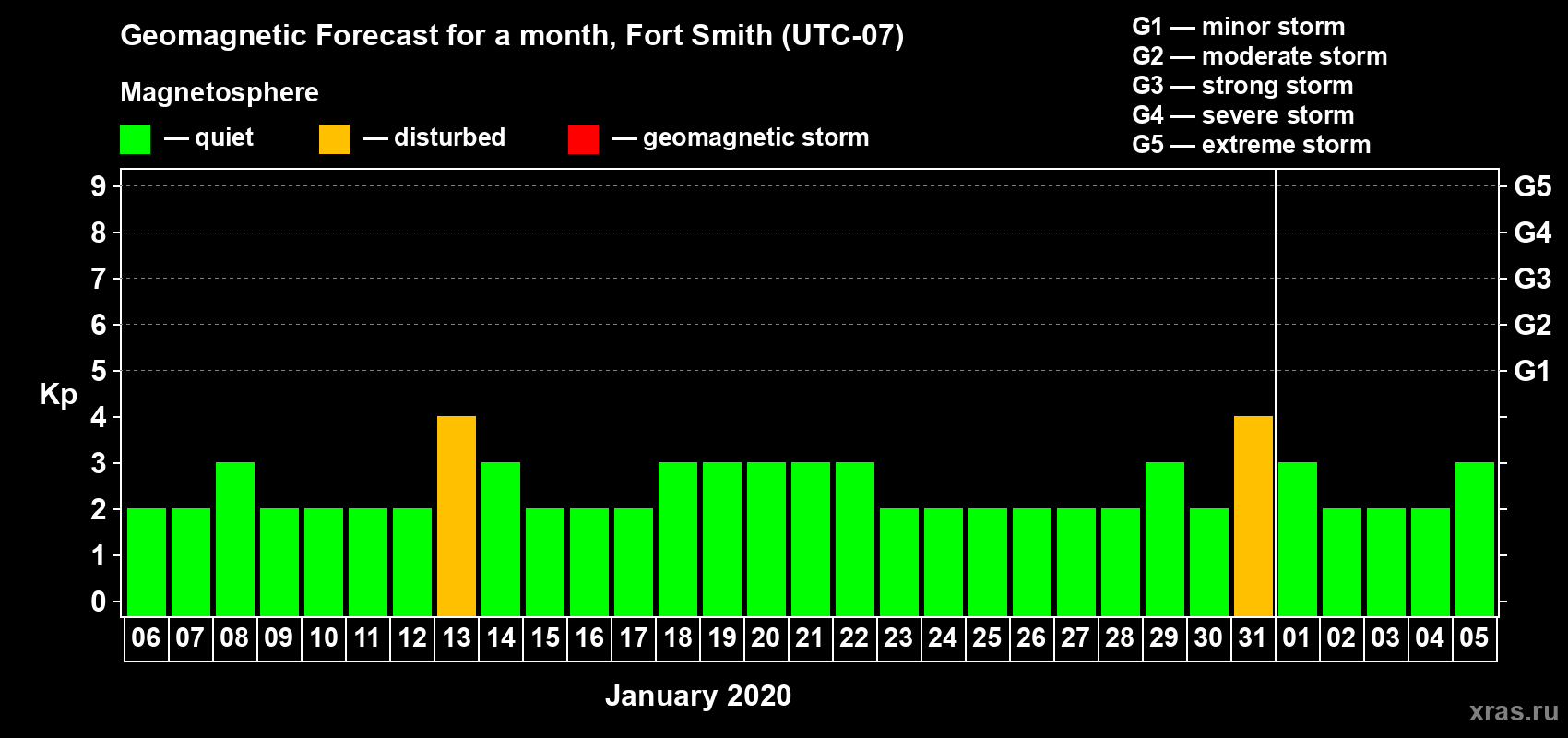Viewport: 1568px width, 738px height.
Task: Click the date label 03
Action: [1385, 637]
